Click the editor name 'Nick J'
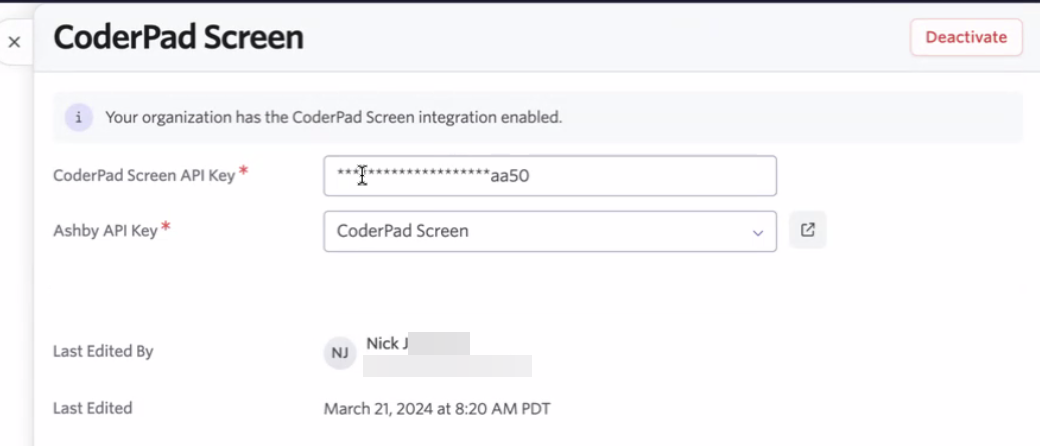Image resolution: width=1040 pixels, height=446 pixels. (387, 344)
